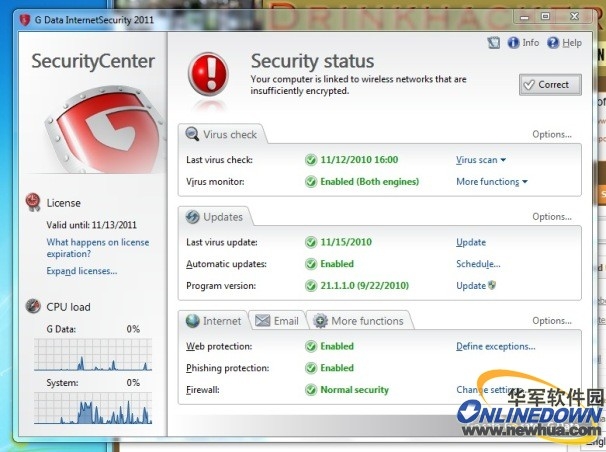
Task: Click Update link for last virus update
Action: click(x=471, y=242)
